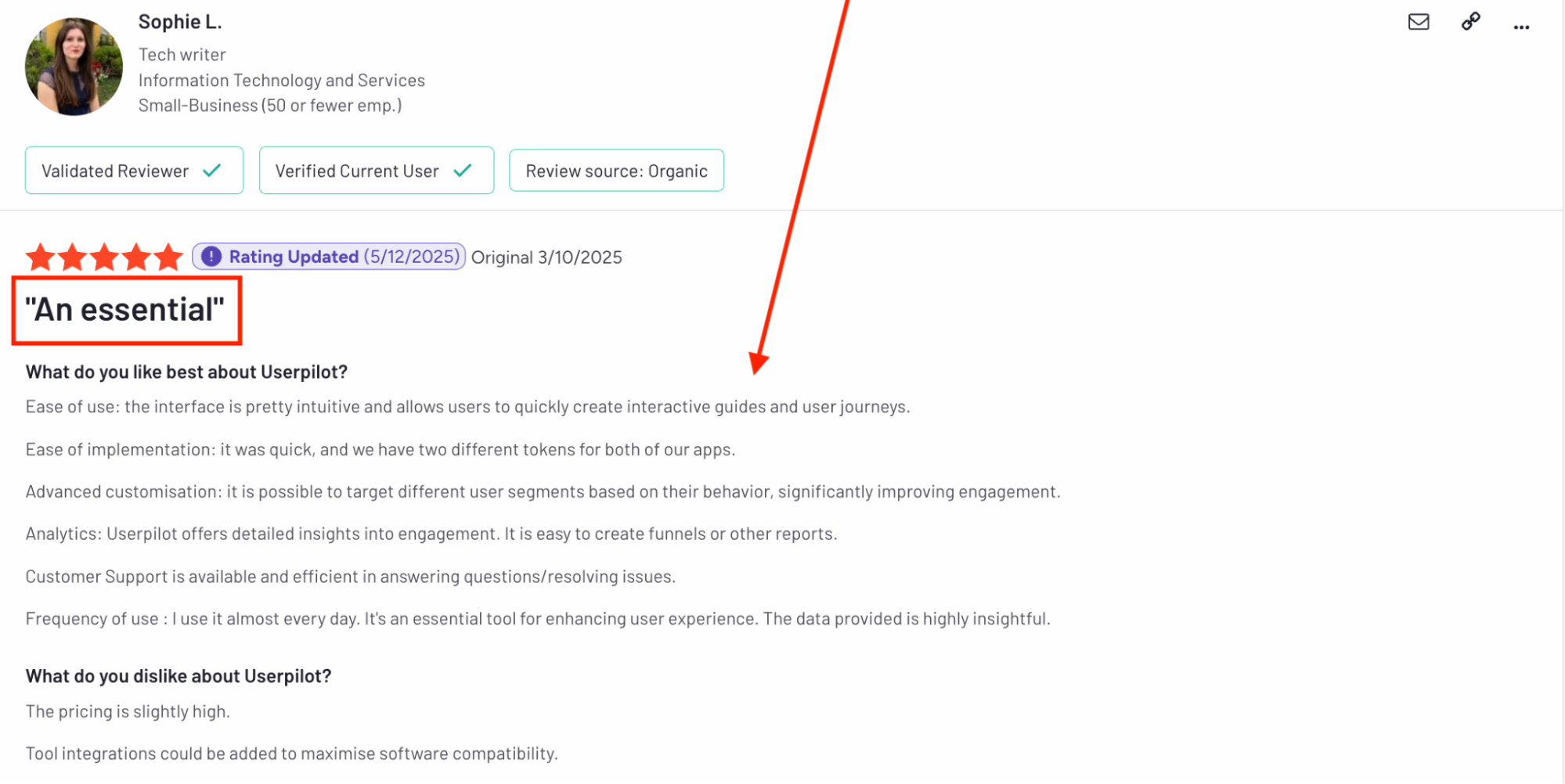Click the info icon in Rating Updated badge

coord(211,257)
